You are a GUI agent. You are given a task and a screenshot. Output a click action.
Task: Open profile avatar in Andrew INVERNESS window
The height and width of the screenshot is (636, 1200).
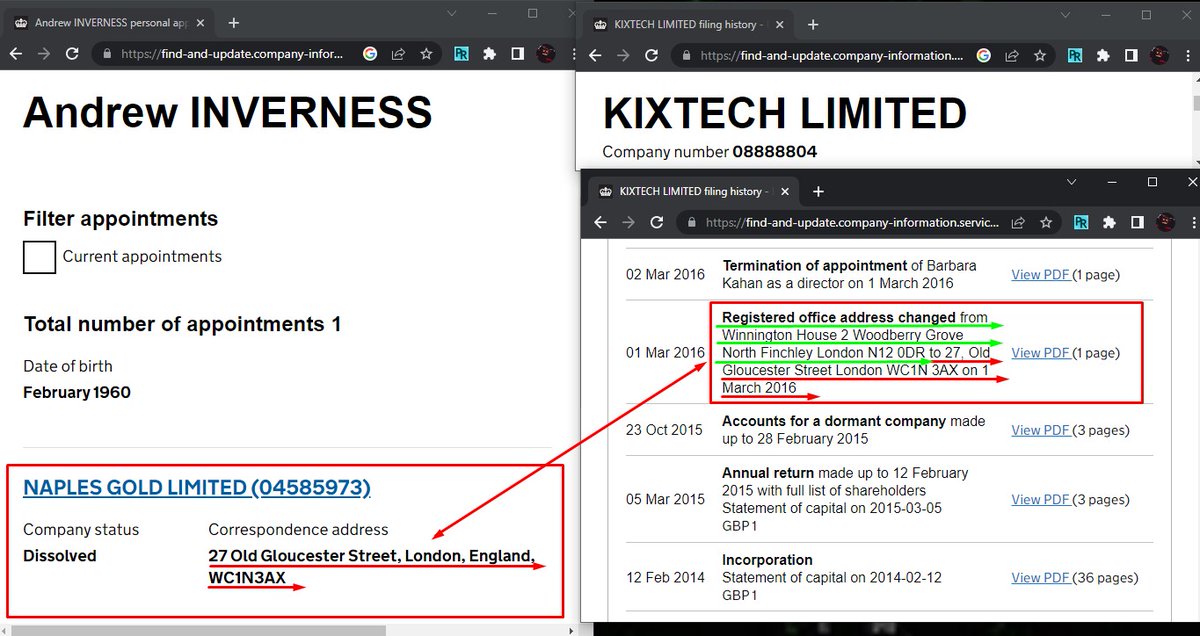point(547,55)
